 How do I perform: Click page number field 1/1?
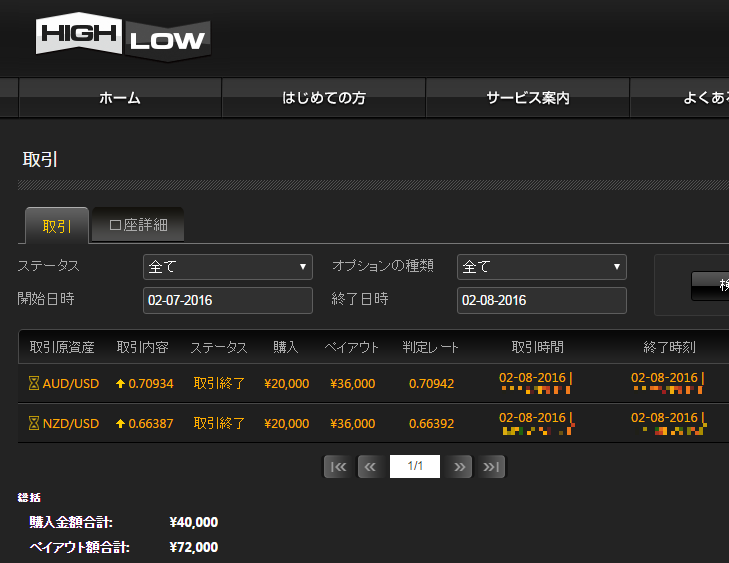tap(415, 466)
